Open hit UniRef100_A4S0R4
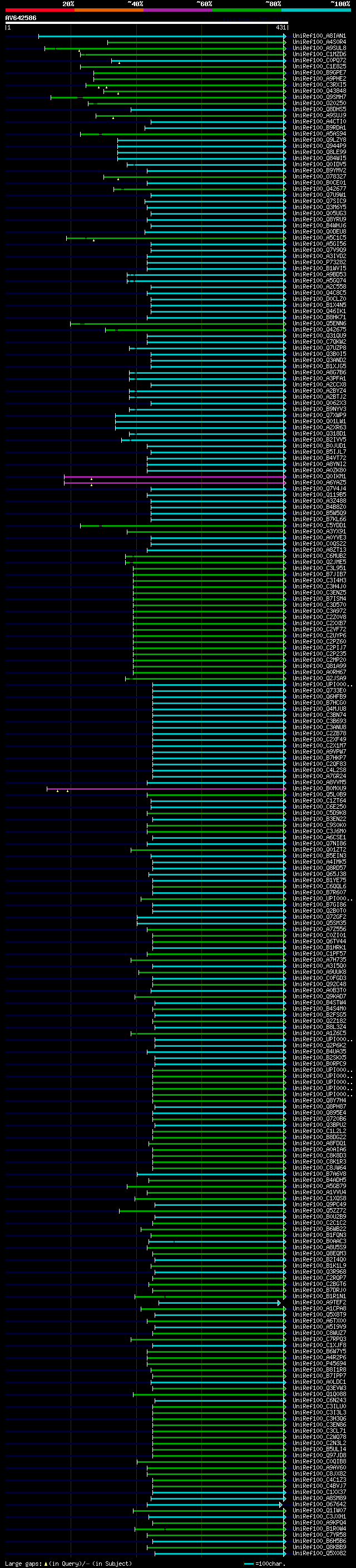356x1568 pixels. pyautogui.click(x=319, y=42)
